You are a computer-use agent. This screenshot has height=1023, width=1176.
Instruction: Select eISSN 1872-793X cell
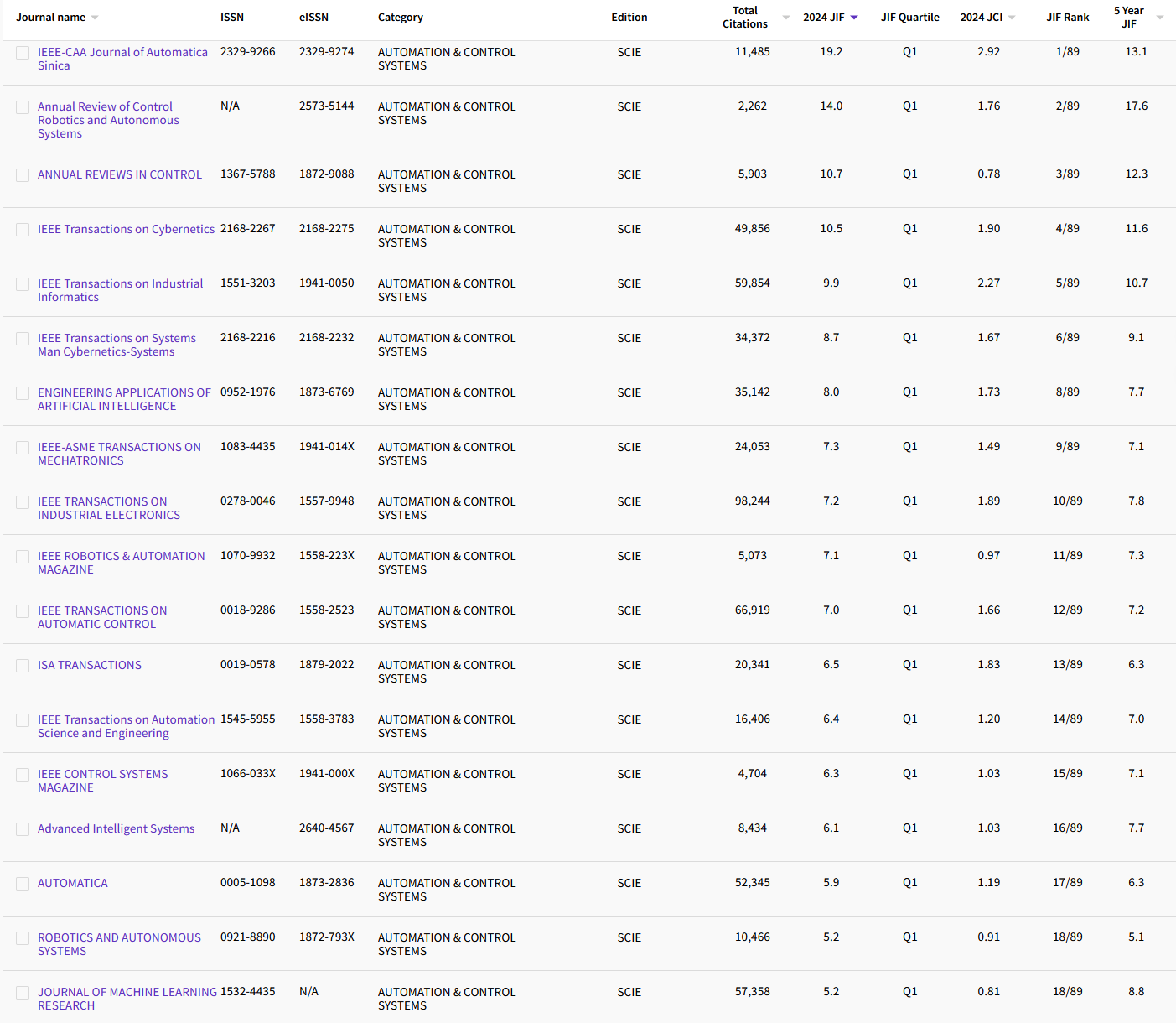pyautogui.click(x=327, y=937)
